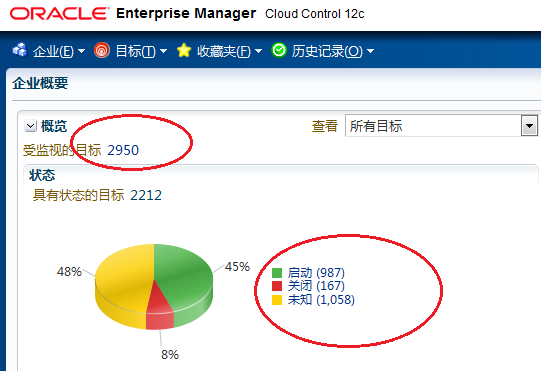Click the green slice of the pie chart

pos(183,276)
